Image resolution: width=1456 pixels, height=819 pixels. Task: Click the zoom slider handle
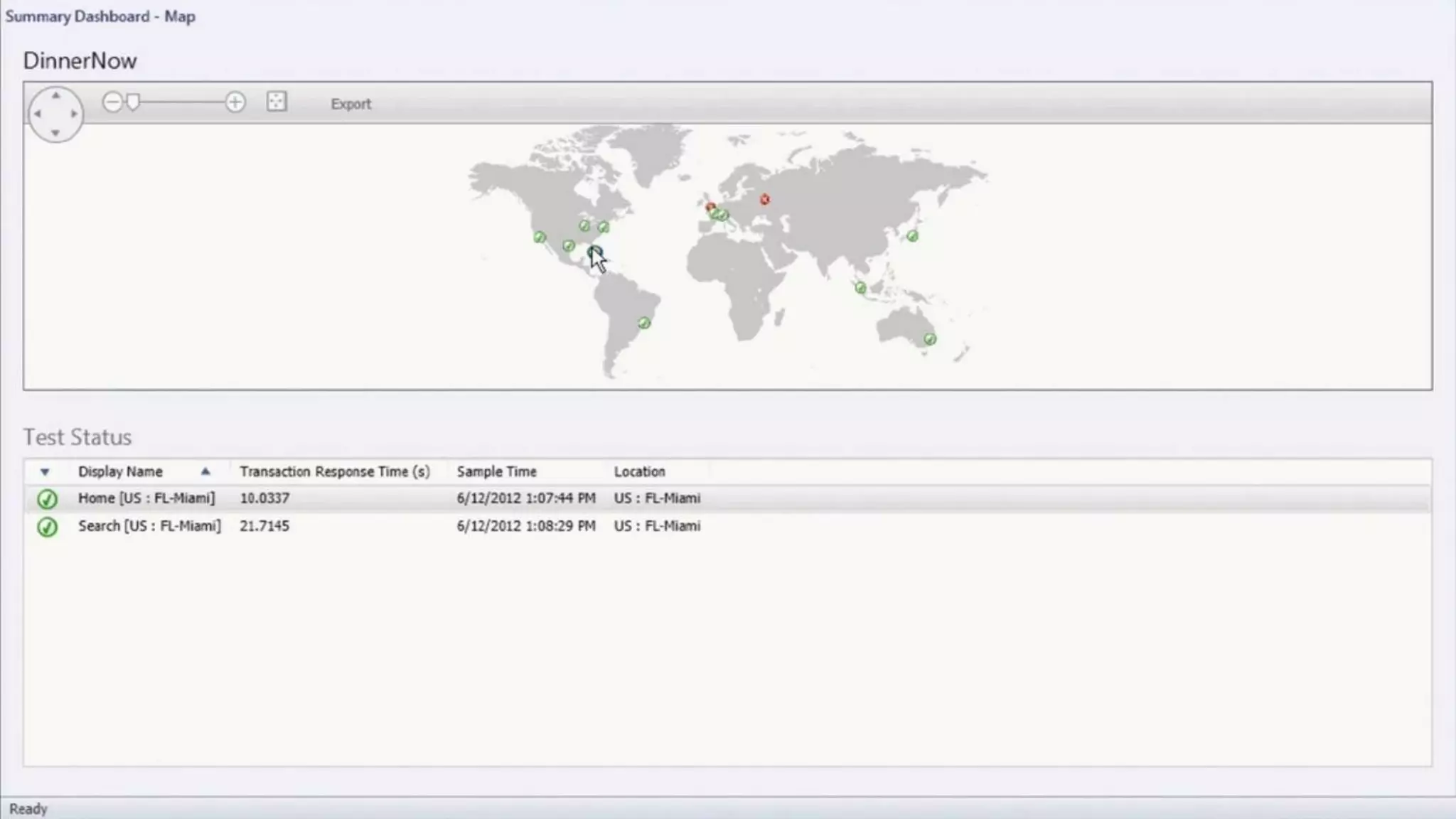(133, 102)
